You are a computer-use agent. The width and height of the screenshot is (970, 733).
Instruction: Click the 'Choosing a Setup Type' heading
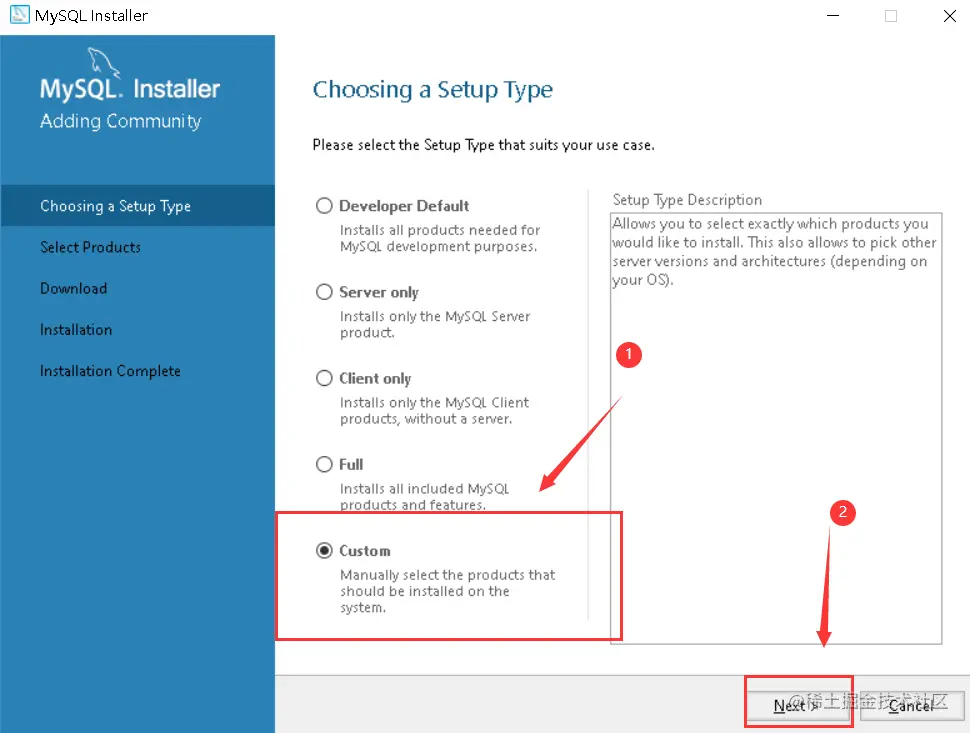click(x=432, y=90)
